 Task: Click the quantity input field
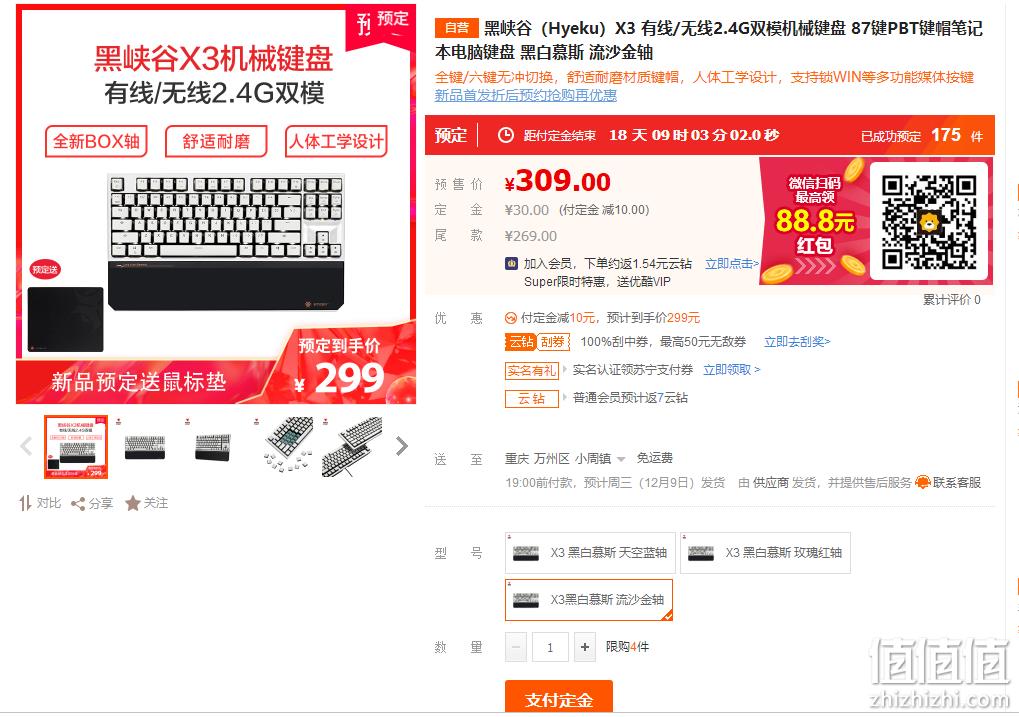point(550,647)
